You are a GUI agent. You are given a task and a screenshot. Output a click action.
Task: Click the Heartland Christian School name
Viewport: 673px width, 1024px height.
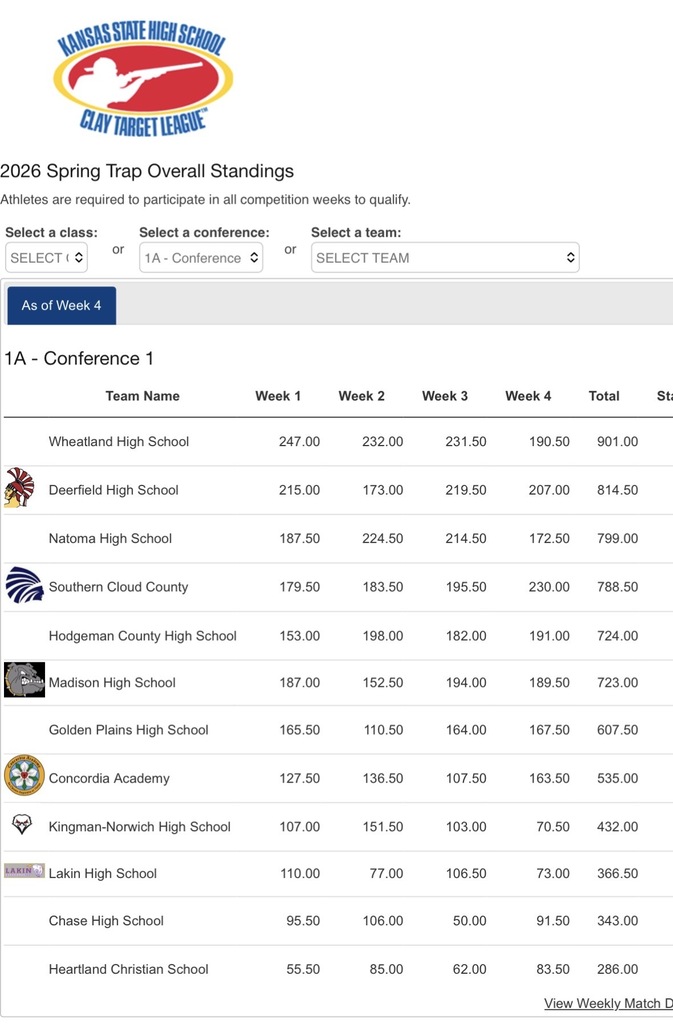click(x=129, y=968)
